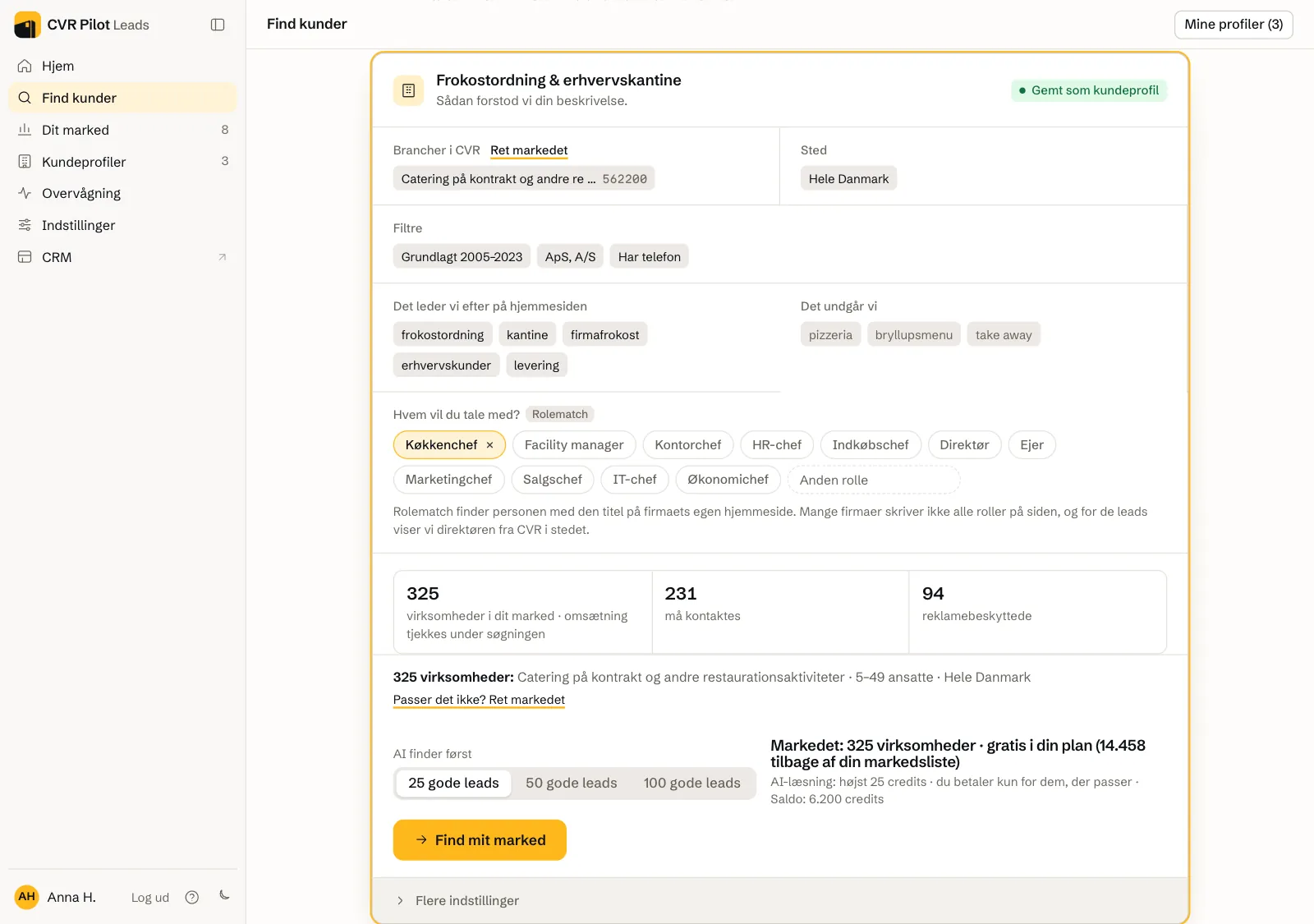Click the CVR Pilot logo icon
Image resolution: width=1314 pixels, height=924 pixels.
[x=27, y=25]
